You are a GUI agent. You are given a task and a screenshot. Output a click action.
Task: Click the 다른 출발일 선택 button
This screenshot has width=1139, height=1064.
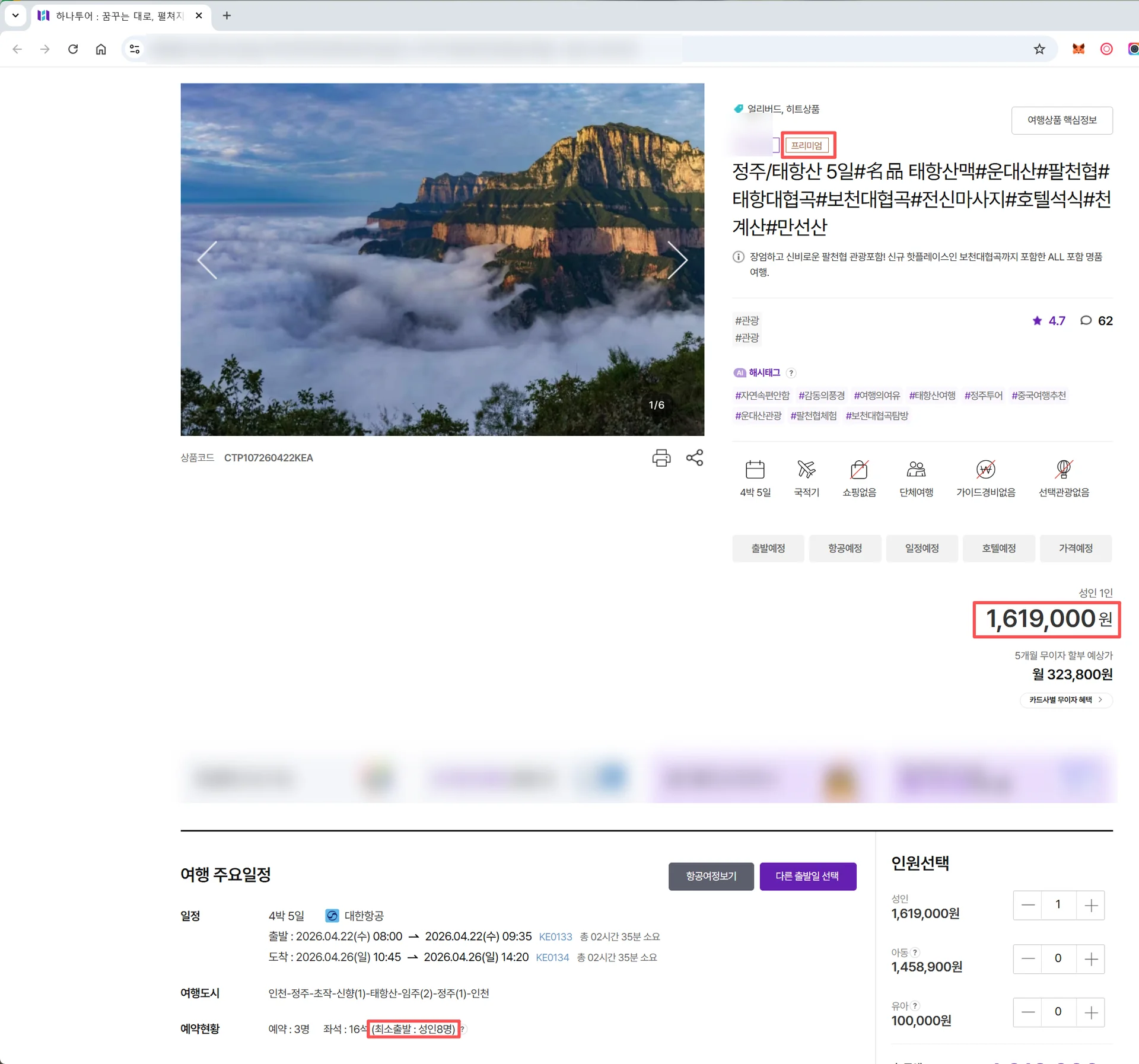pyautogui.click(x=807, y=876)
